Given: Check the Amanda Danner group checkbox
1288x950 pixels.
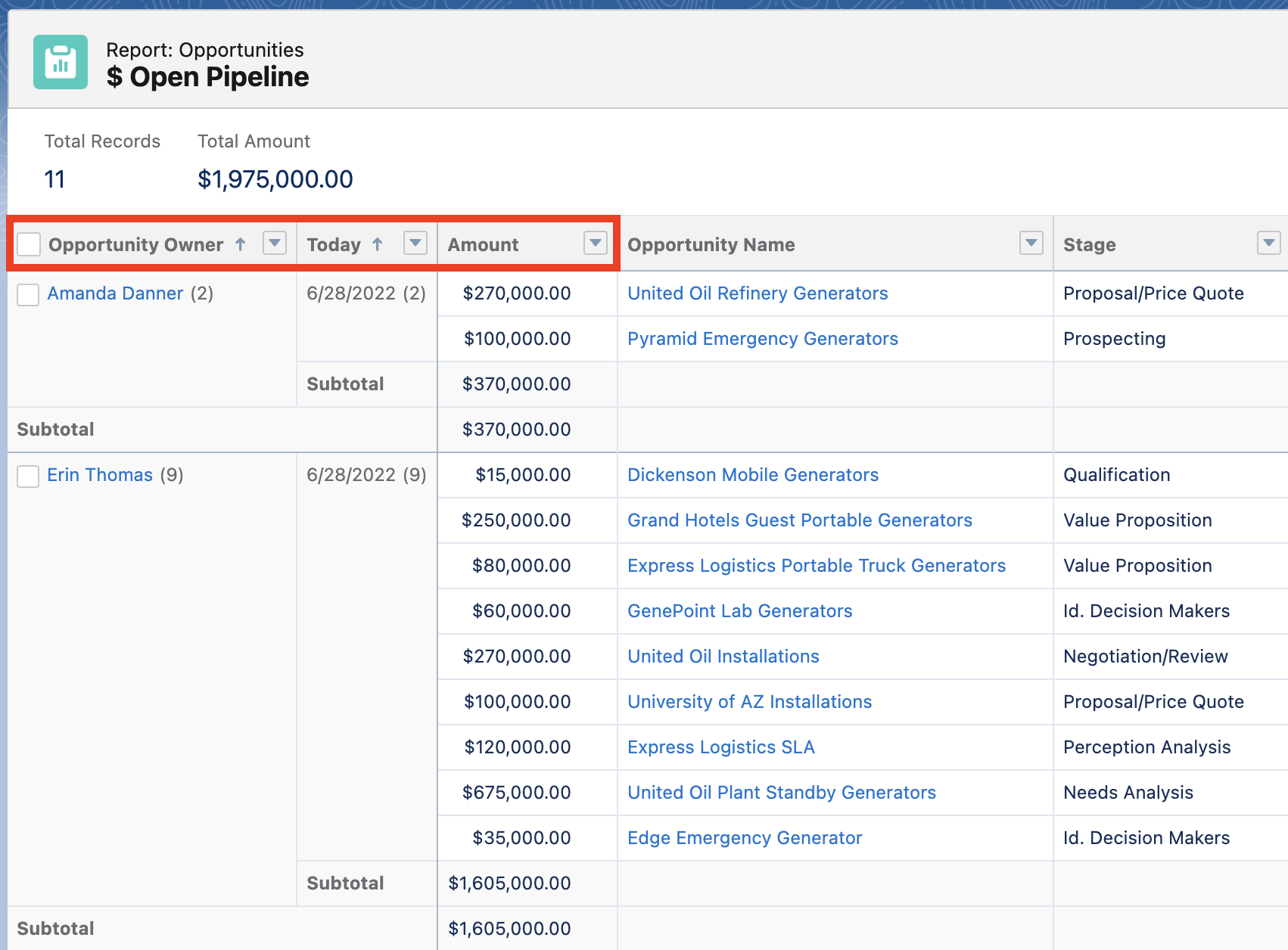Looking at the screenshot, I should point(28,294).
